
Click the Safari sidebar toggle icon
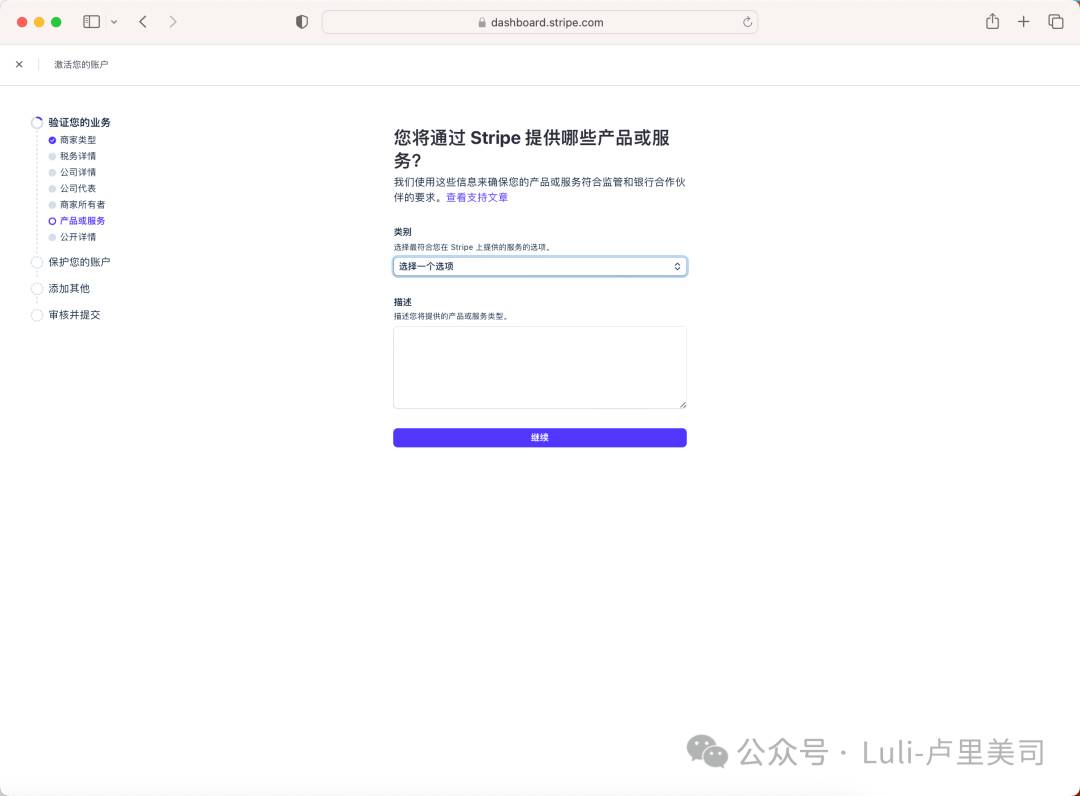pyautogui.click(x=91, y=22)
